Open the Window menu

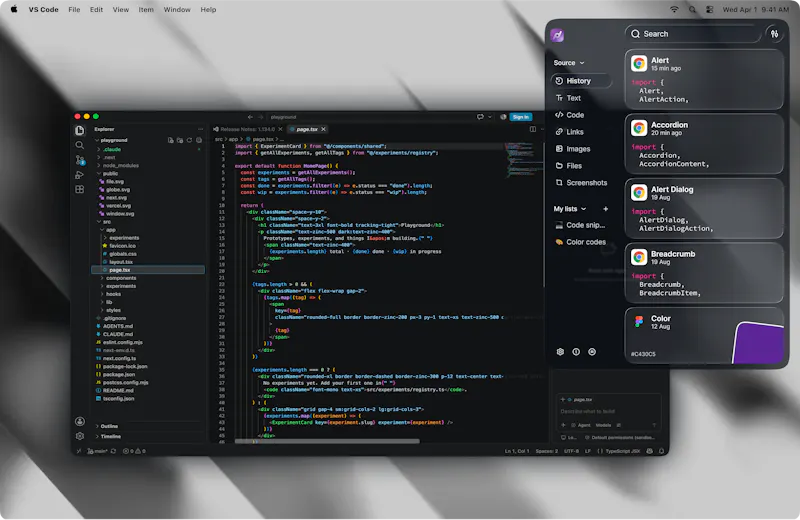177,9
